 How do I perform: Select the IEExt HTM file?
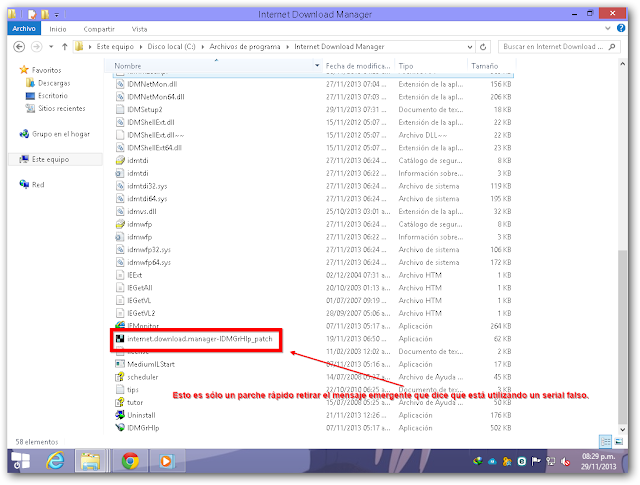click(x=134, y=275)
